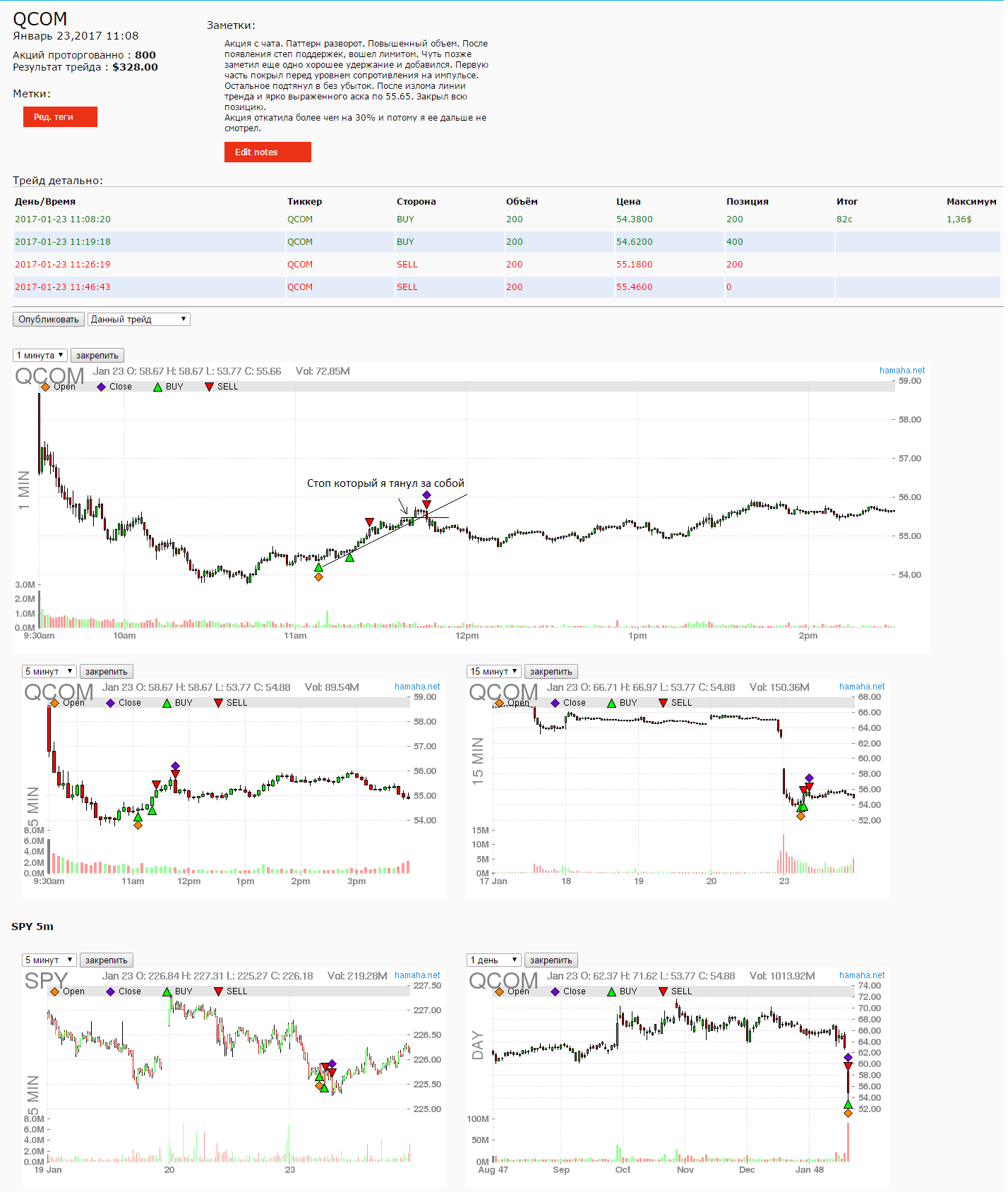Click purple Close marker on SPY chart
This screenshot has width=1008, height=1194.
pyautogui.click(x=332, y=1063)
